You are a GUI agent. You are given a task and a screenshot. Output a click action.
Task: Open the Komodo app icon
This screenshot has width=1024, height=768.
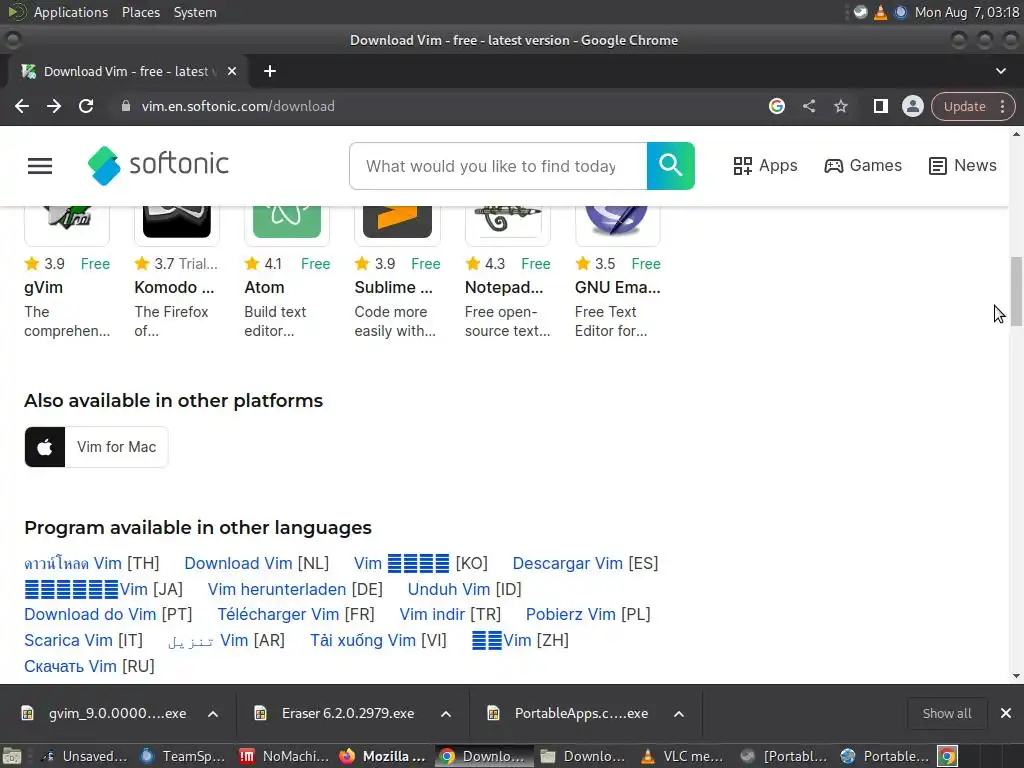pyautogui.click(x=177, y=222)
